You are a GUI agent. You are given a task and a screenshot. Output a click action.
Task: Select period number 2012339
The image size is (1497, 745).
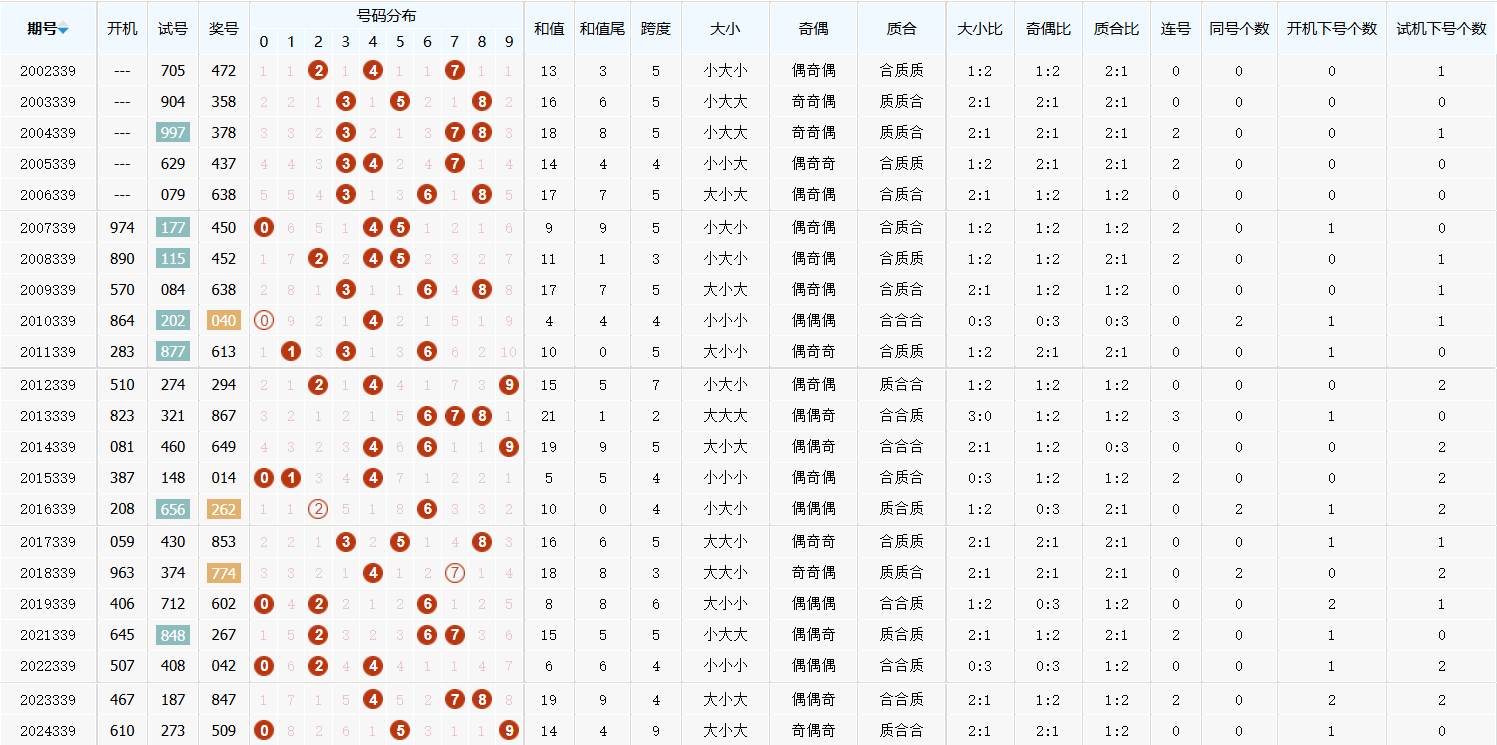click(x=48, y=385)
